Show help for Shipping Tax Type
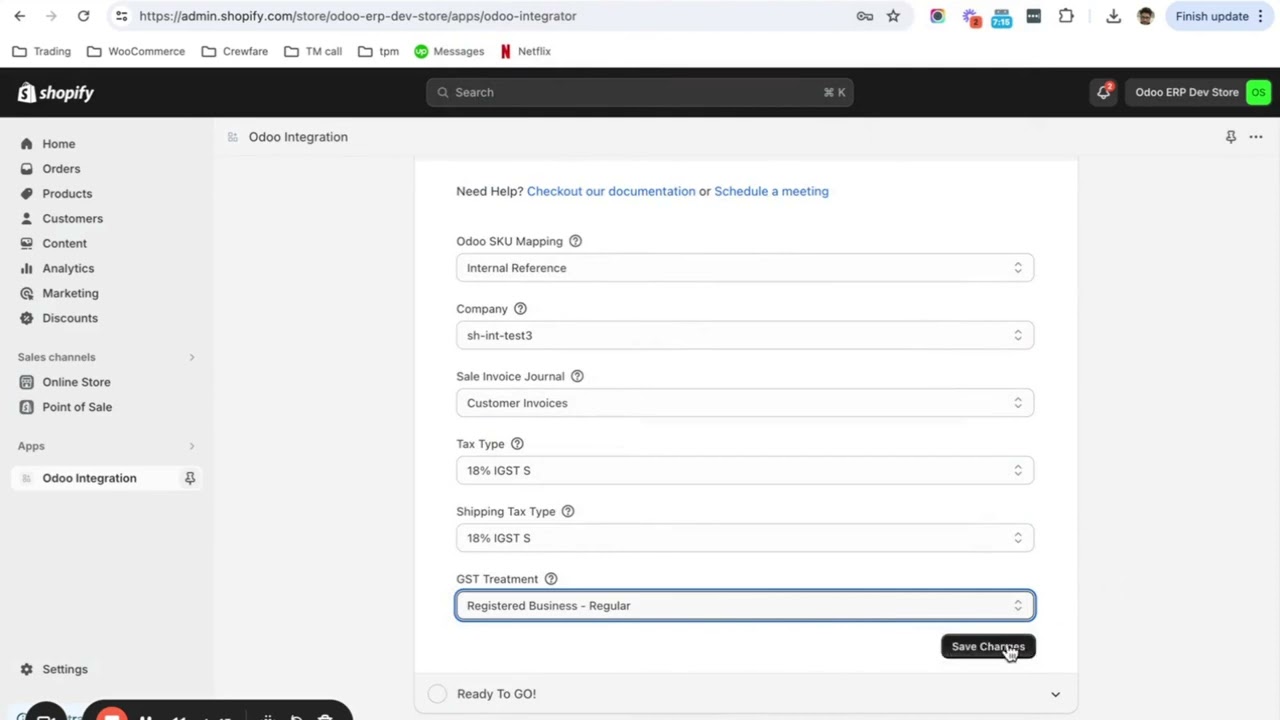Image resolution: width=1280 pixels, height=720 pixels. pyautogui.click(x=568, y=511)
